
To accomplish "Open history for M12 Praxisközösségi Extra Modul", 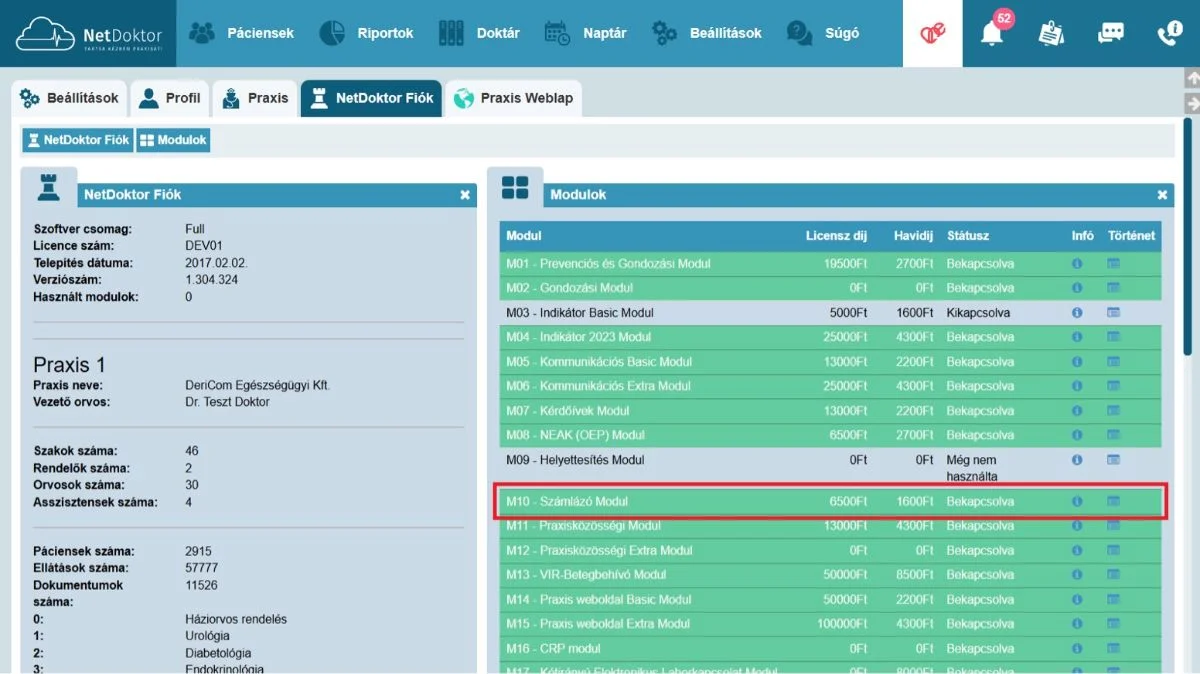I will [1113, 550].
